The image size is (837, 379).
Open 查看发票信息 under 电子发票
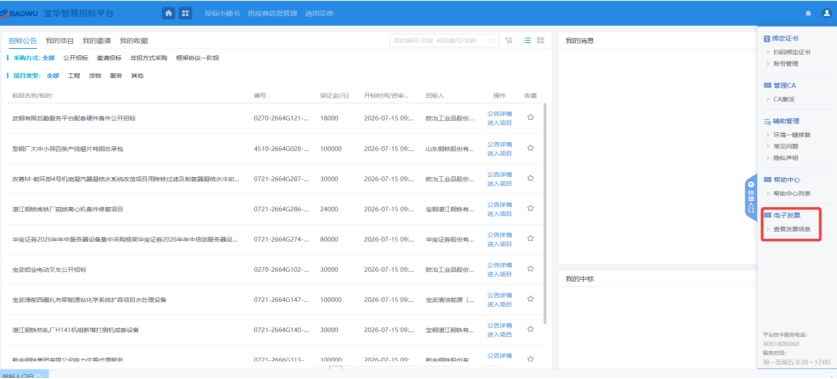[x=792, y=229]
